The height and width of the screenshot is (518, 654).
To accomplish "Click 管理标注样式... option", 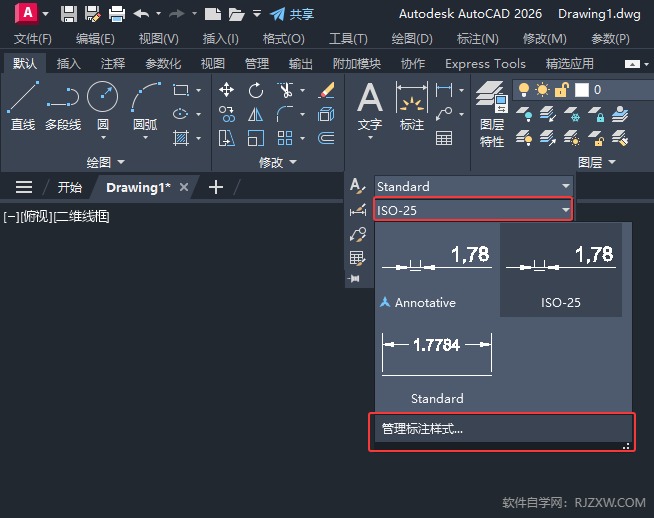I will click(x=503, y=429).
